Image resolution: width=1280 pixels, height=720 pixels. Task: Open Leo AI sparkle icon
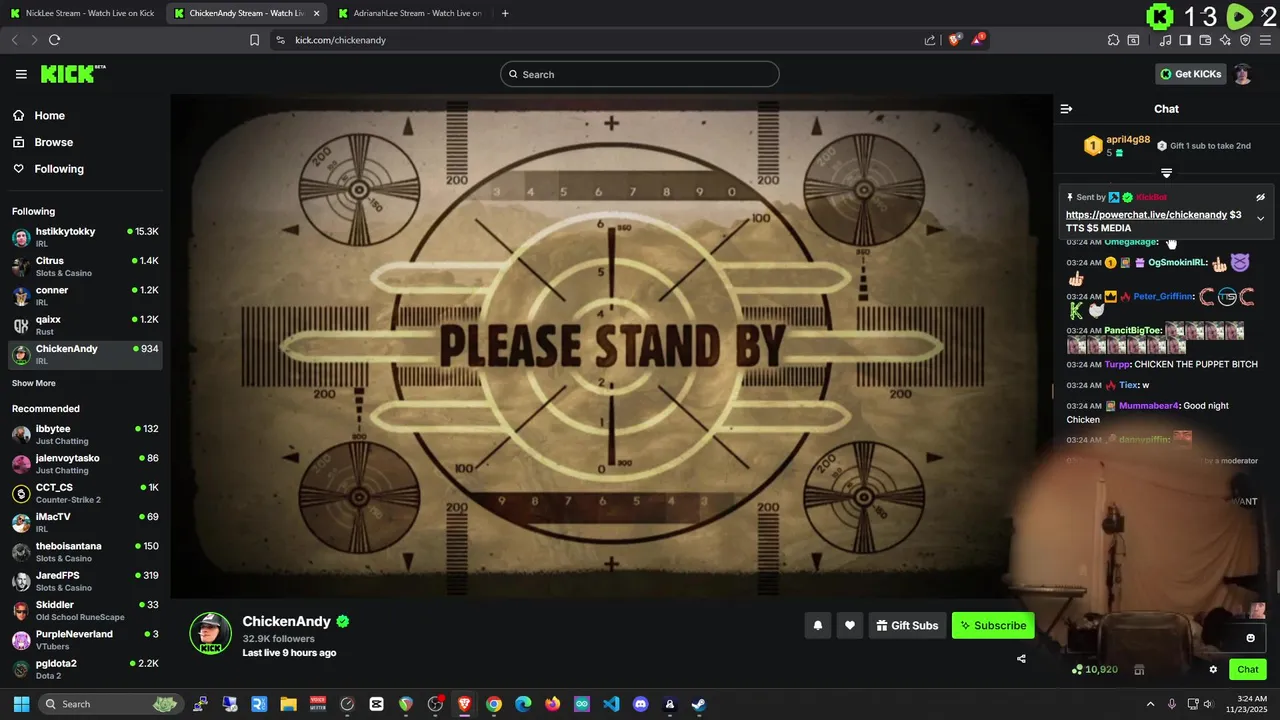[1225, 40]
